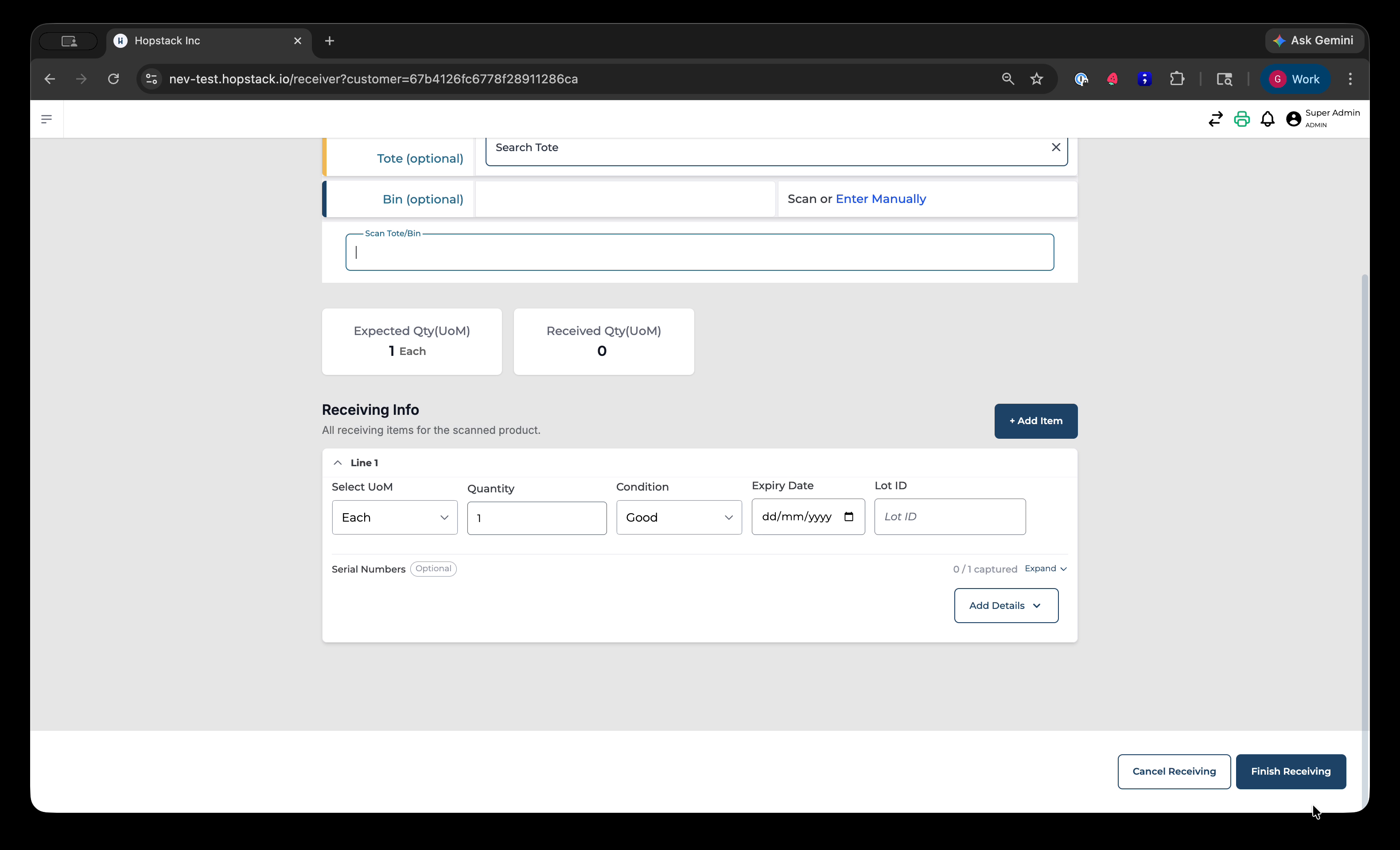This screenshot has height=850, width=1400.
Task: Expand Serial Numbers section
Action: (x=1046, y=569)
